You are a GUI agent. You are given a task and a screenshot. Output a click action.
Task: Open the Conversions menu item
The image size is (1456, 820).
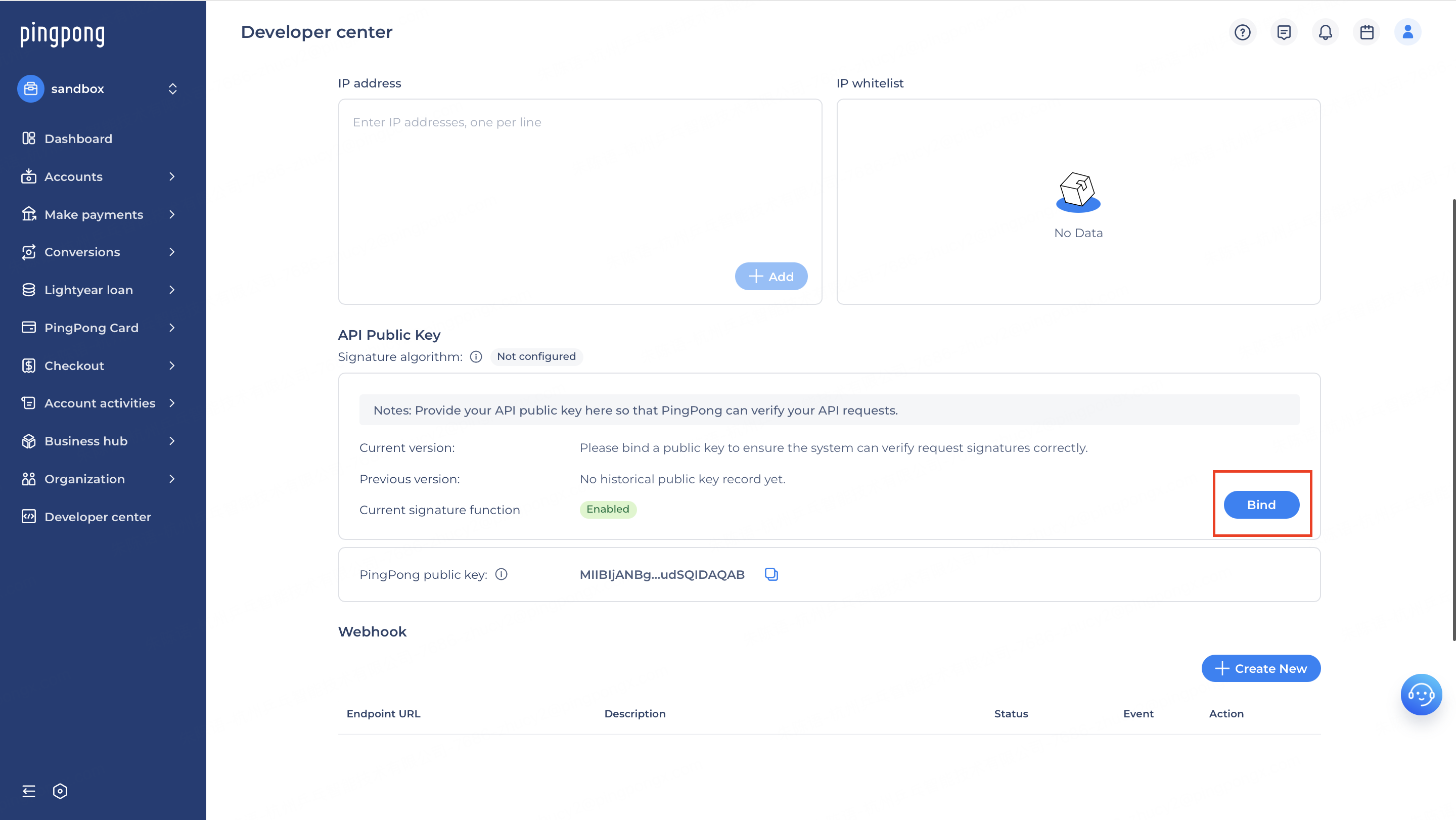(82, 252)
